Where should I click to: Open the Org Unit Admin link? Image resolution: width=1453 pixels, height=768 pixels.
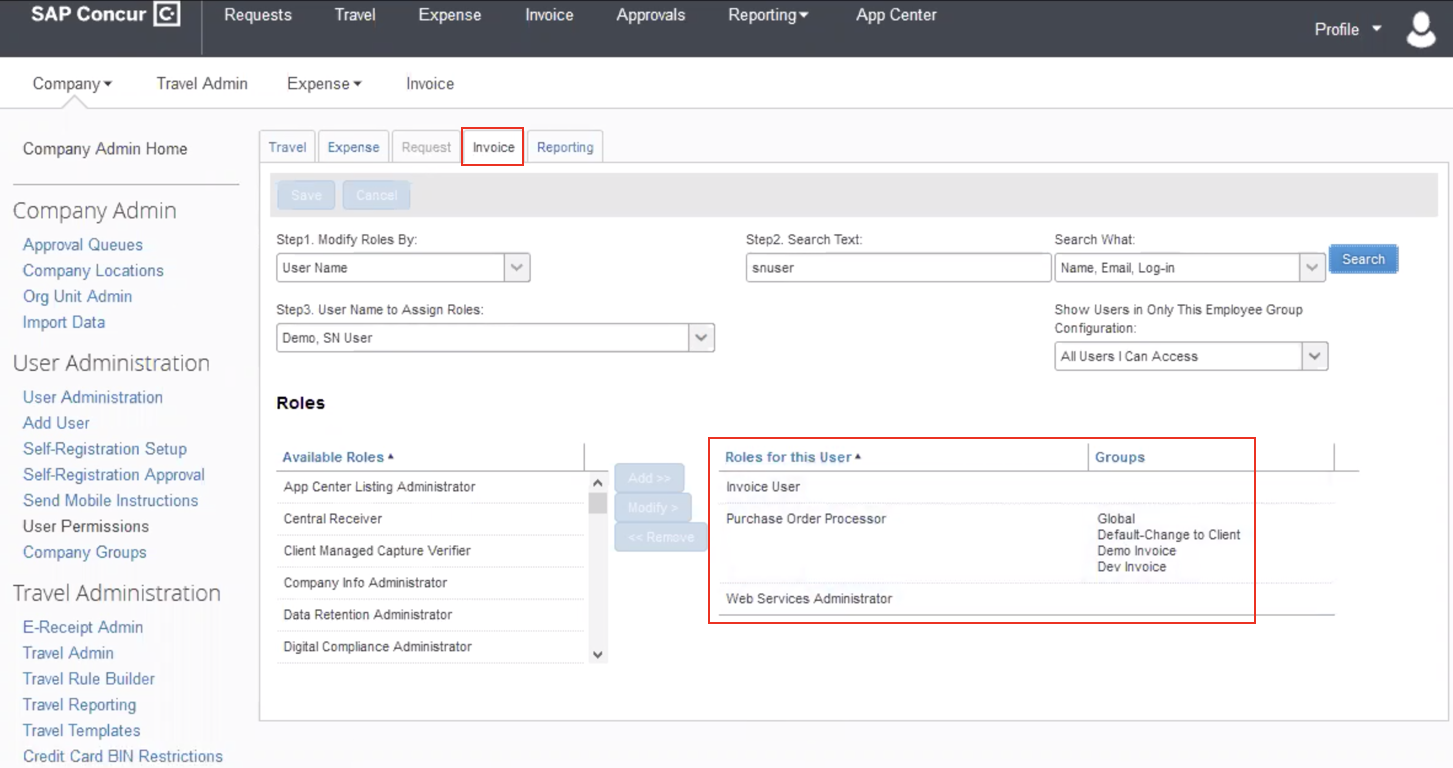[77, 297]
